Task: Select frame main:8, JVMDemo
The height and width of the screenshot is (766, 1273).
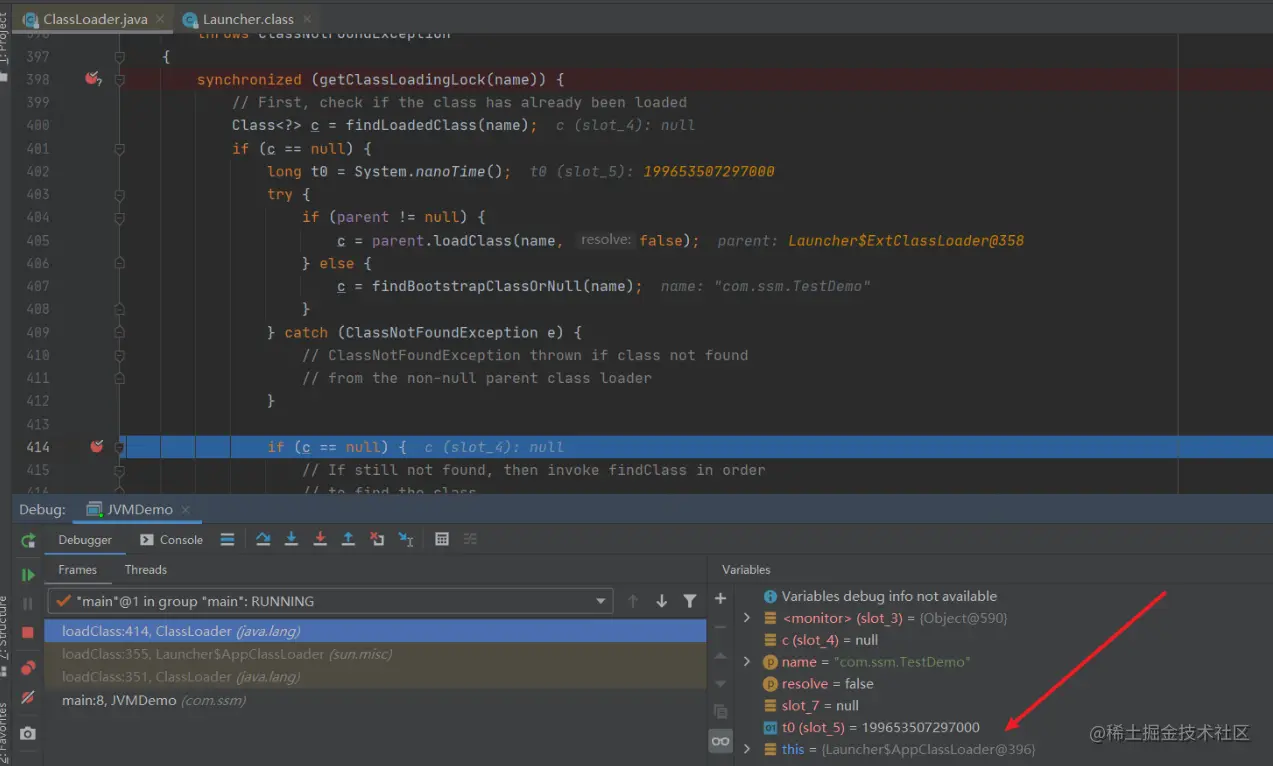Action: [375, 700]
